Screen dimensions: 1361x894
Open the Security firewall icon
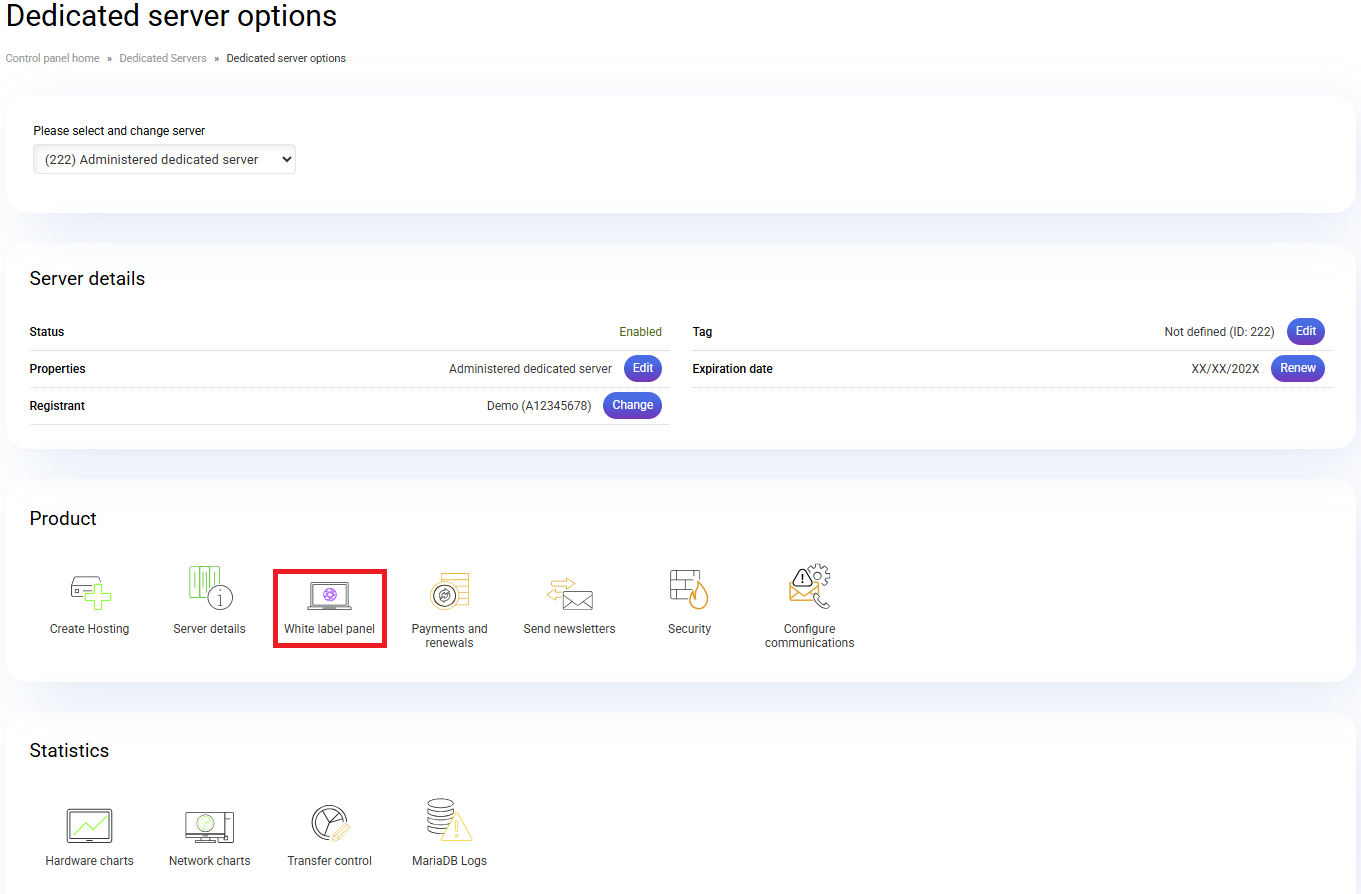point(689,589)
